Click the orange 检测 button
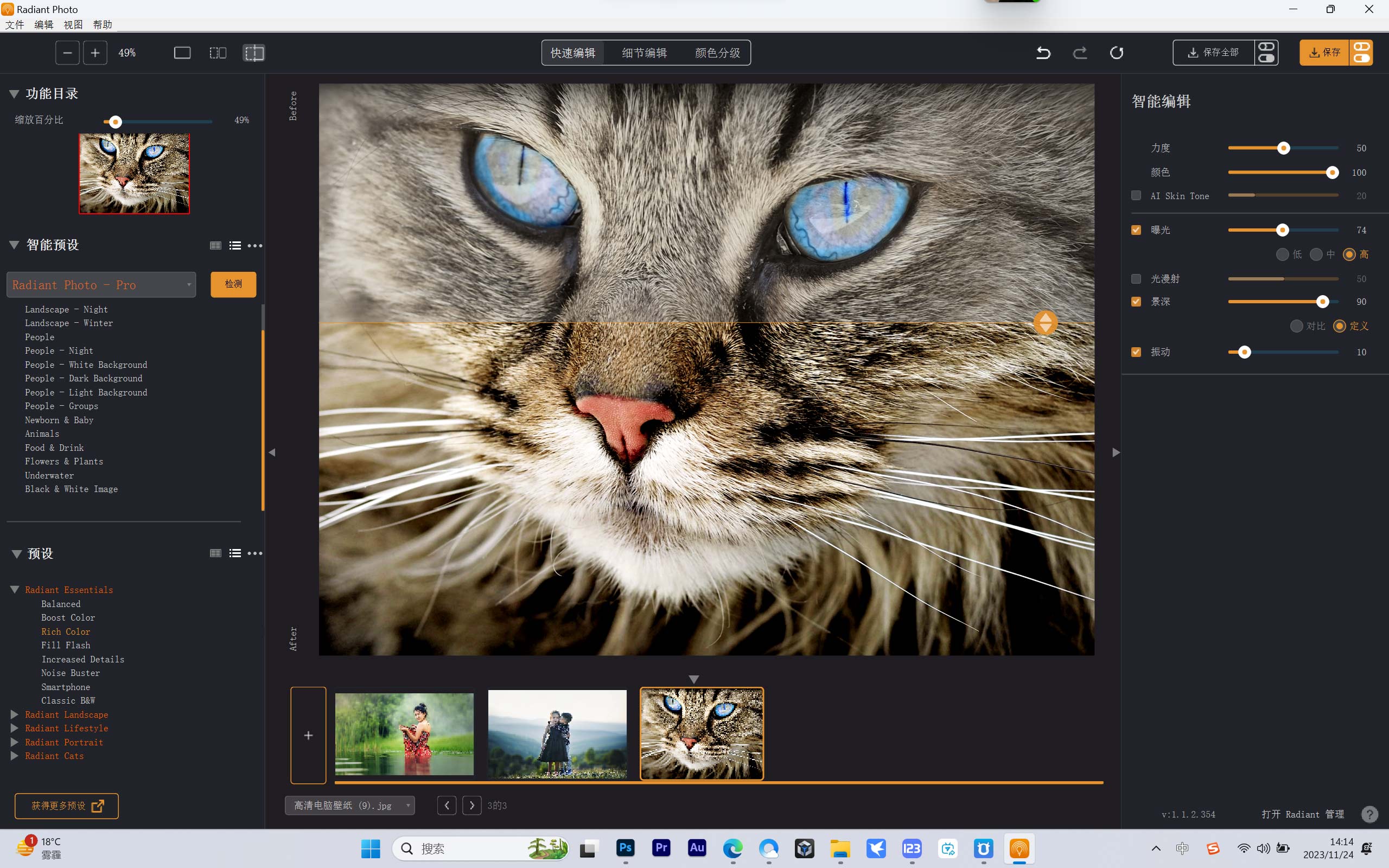This screenshot has width=1389, height=868. tap(233, 284)
